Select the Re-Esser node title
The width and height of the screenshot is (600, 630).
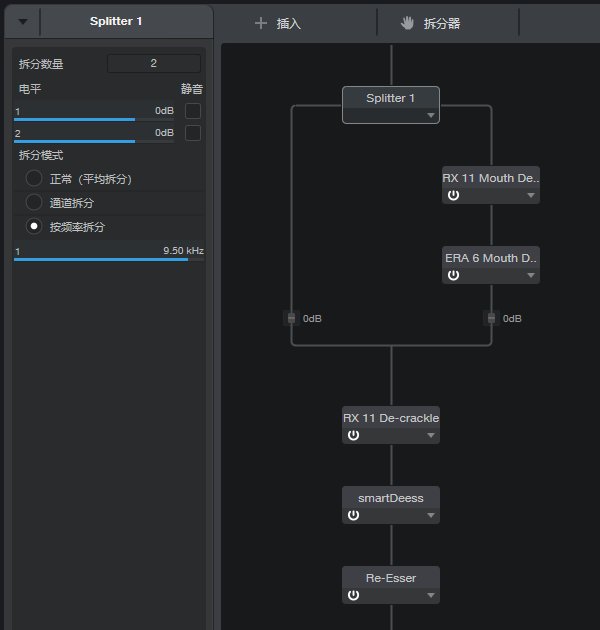pos(391,578)
